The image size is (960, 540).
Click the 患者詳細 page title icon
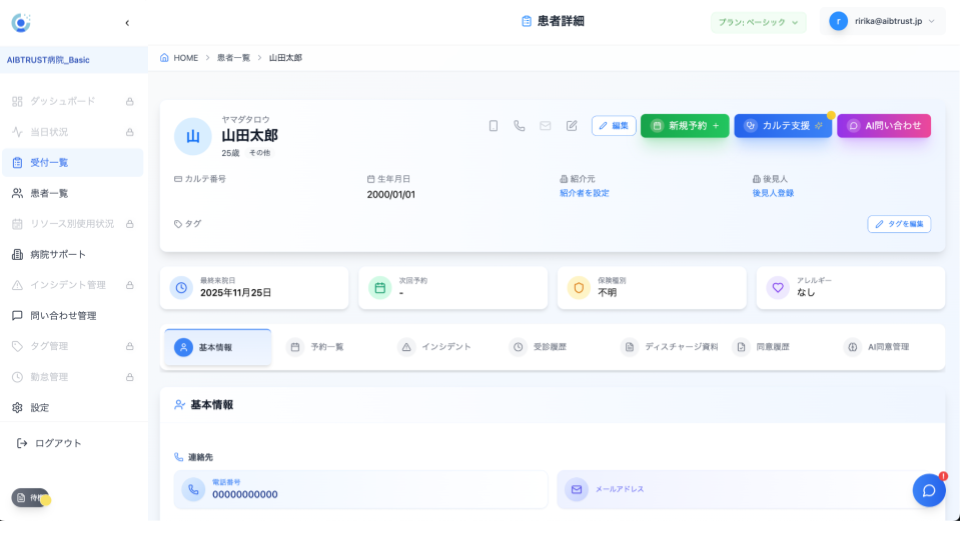click(x=526, y=21)
